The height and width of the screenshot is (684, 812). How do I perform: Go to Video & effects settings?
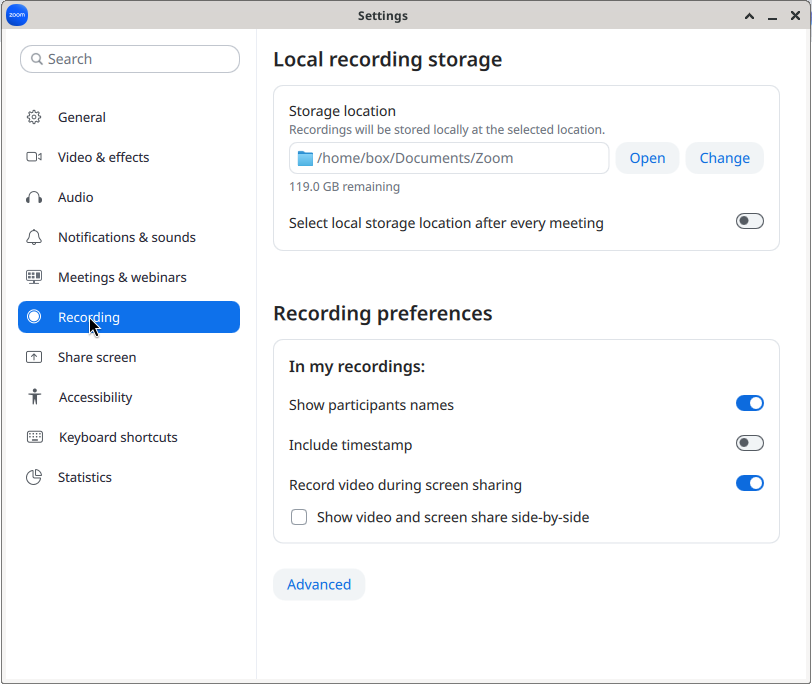pyautogui.click(x=129, y=157)
